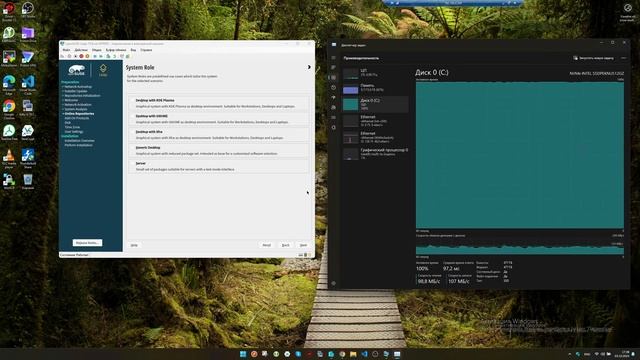Open VLC media player desktop shortcut

click(9, 158)
